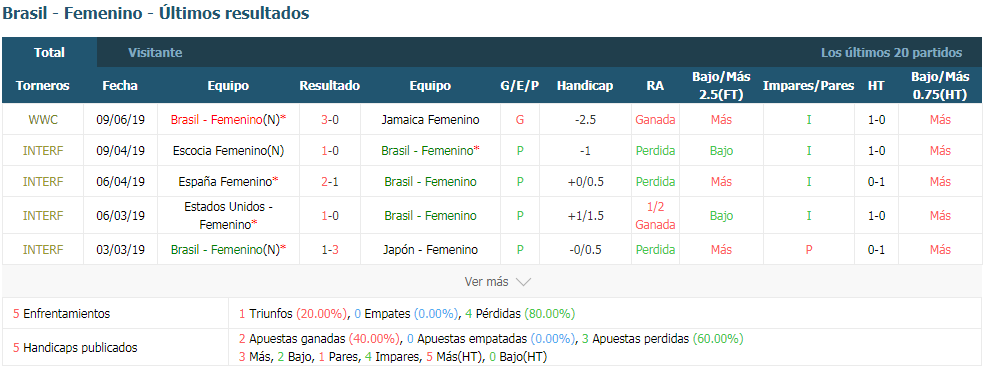
Task: Click the Bajo/Más 2.5(FT) column header
Action: [x=721, y=86]
